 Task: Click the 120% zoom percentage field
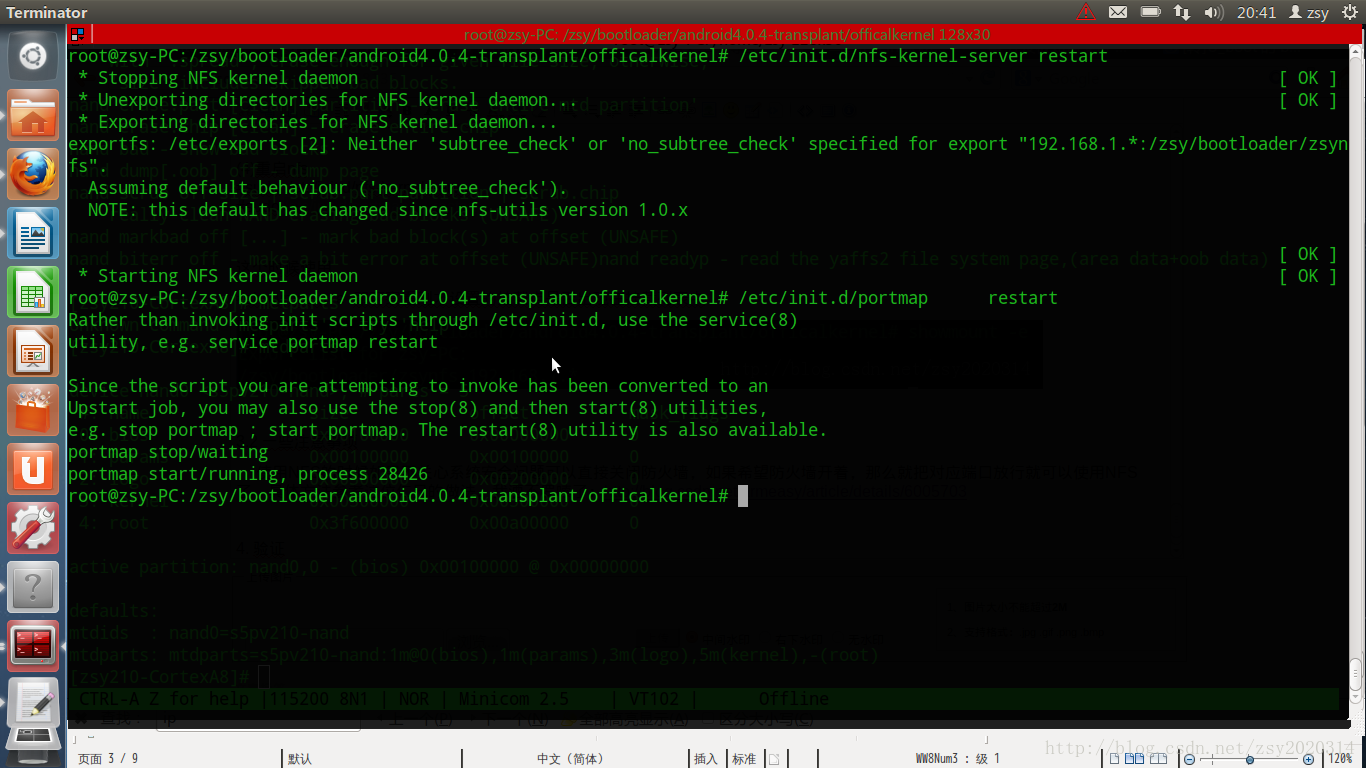(x=1340, y=759)
